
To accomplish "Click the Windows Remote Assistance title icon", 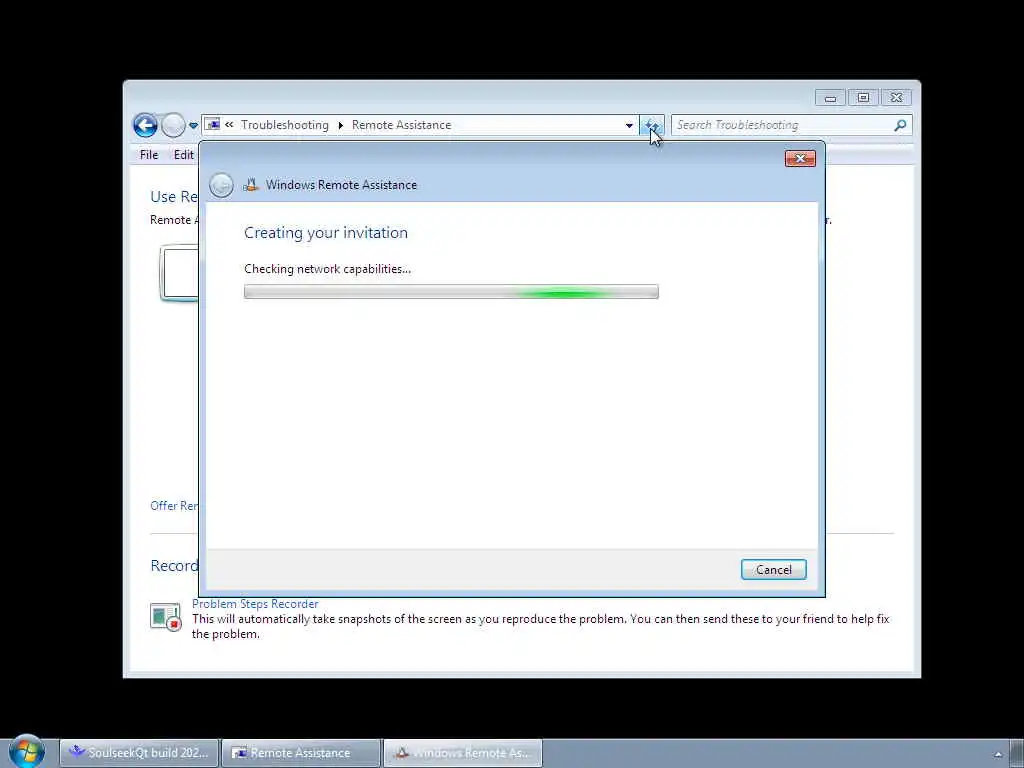I will pyautogui.click(x=251, y=185).
